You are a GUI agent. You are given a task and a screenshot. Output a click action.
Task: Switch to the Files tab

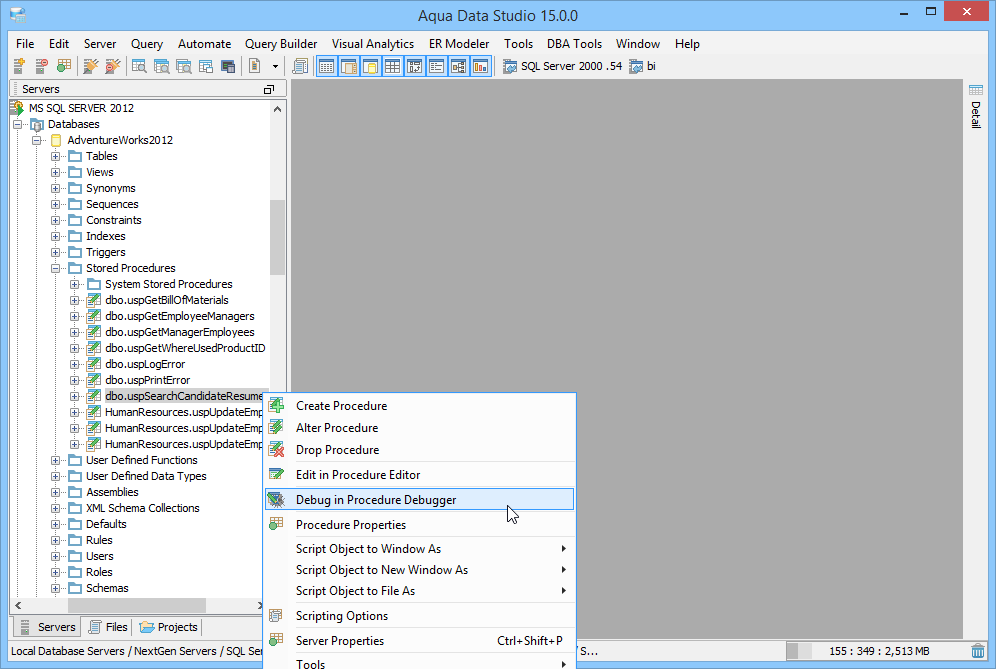108,627
